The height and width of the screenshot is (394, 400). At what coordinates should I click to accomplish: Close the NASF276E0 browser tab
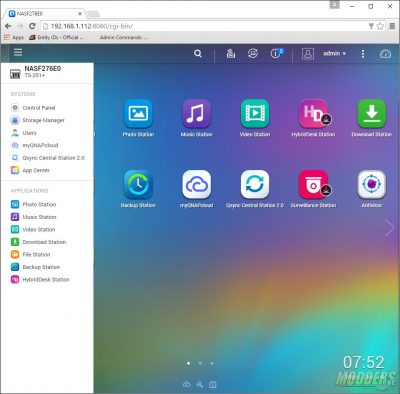pos(80,14)
